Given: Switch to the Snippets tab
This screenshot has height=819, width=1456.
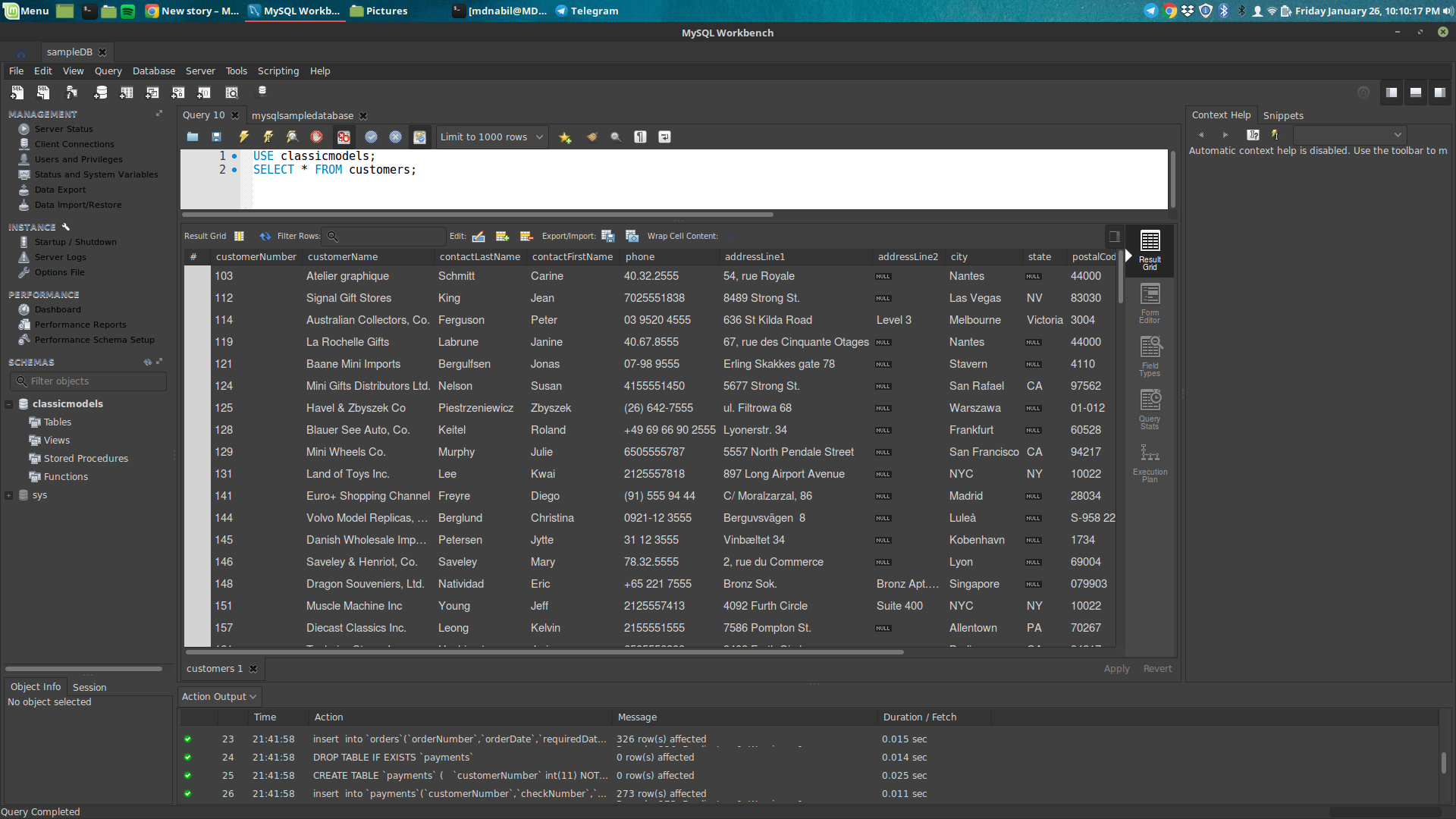Looking at the screenshot, I should click(x=1283, y=116).
